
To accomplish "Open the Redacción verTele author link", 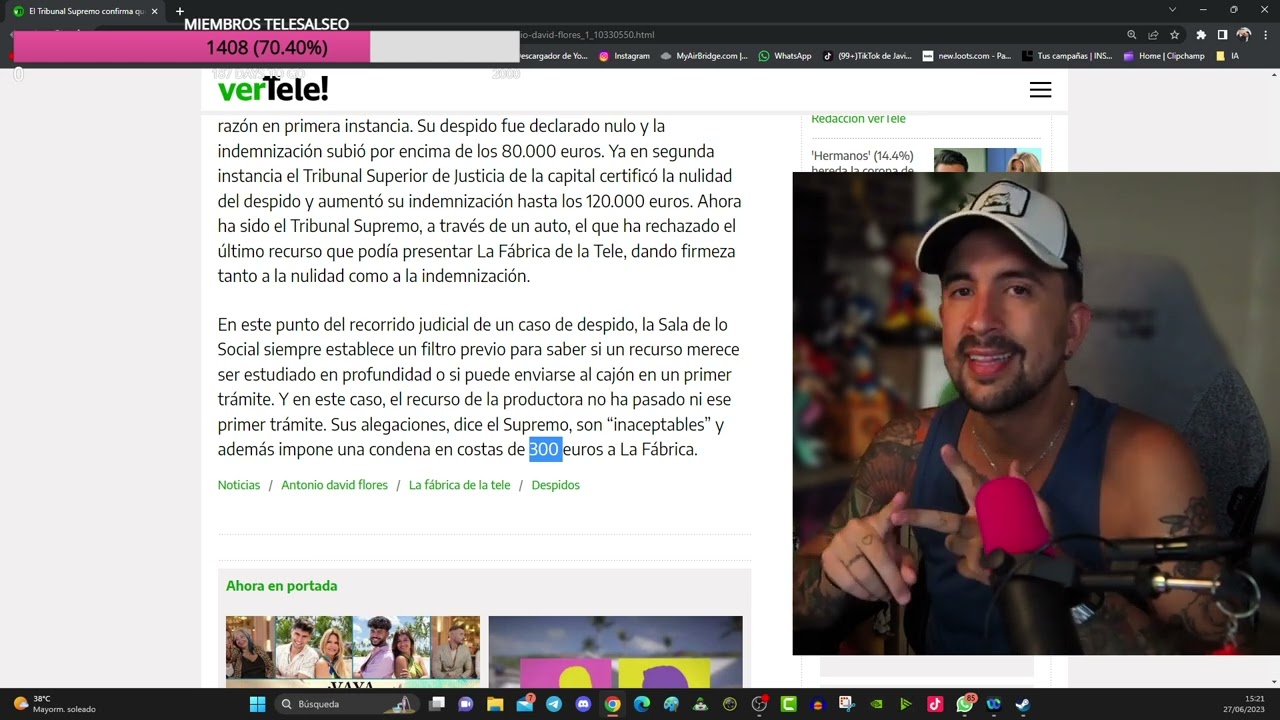I will pos(858,119).
